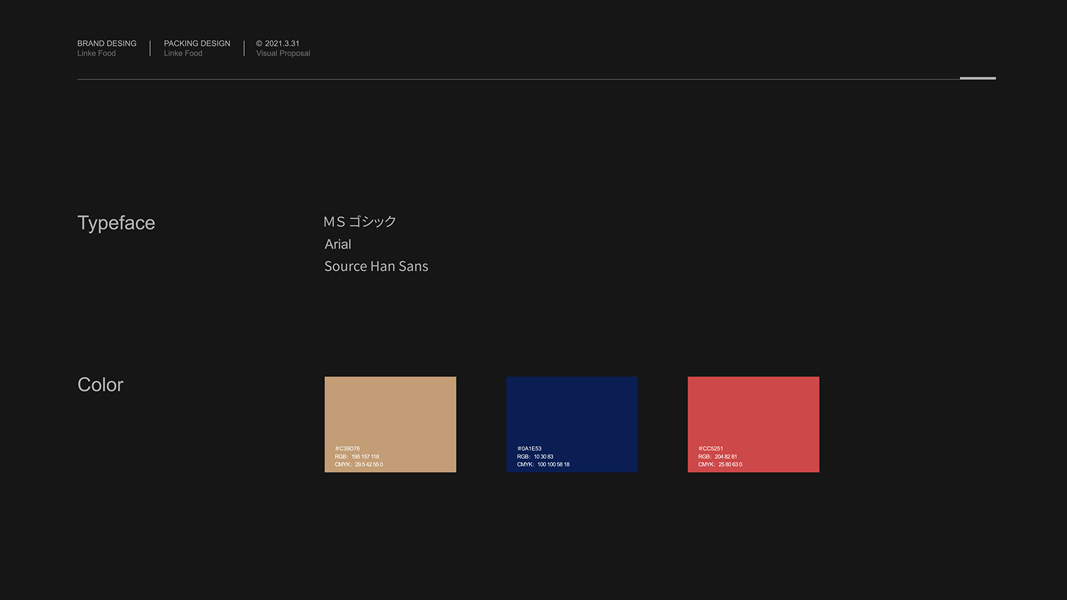The image size is (1067, 600).
Task: Click the CMYK value on the red swatch
Action: [720, 465]
